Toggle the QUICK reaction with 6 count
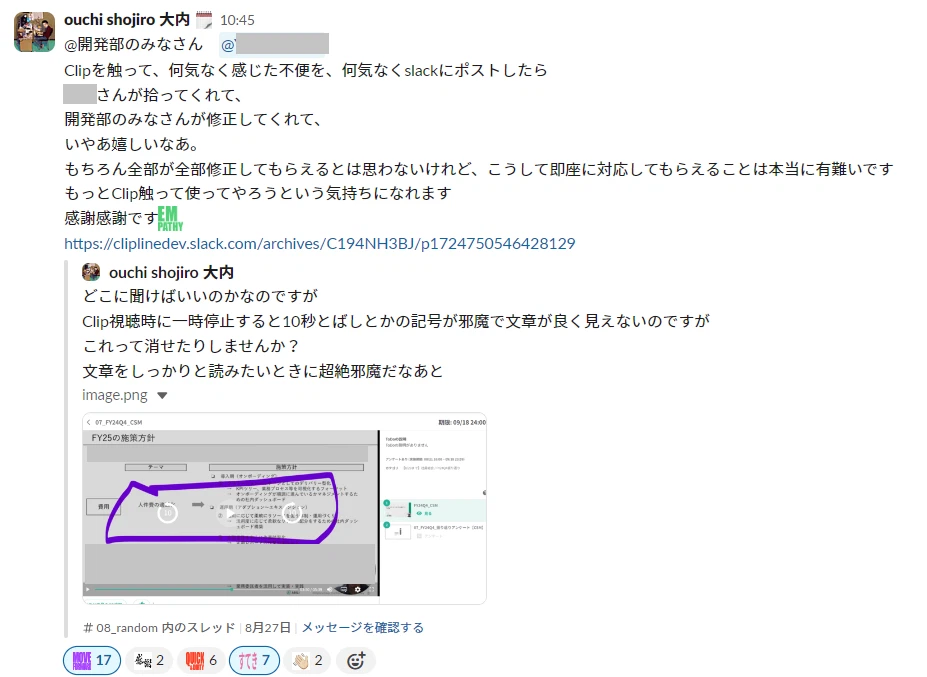This screenshot has width=927, height=677. (201, 660)
